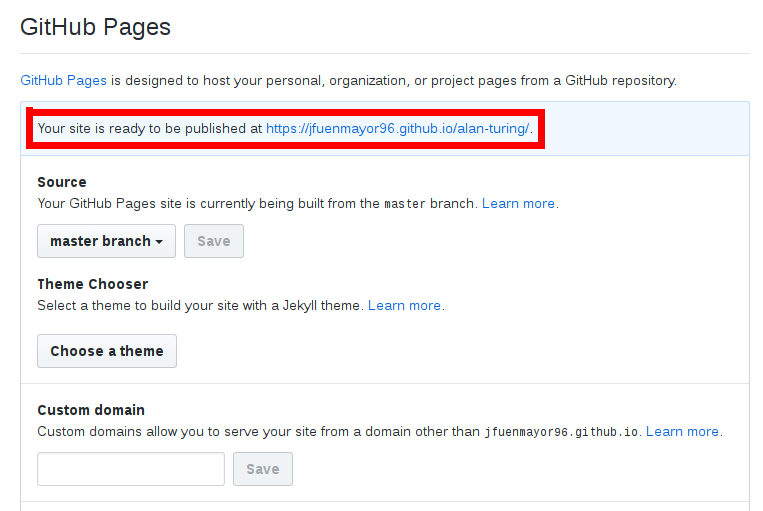Screen dimensions: 763x511
Task: Select the Source section heading
Action: 62,182
